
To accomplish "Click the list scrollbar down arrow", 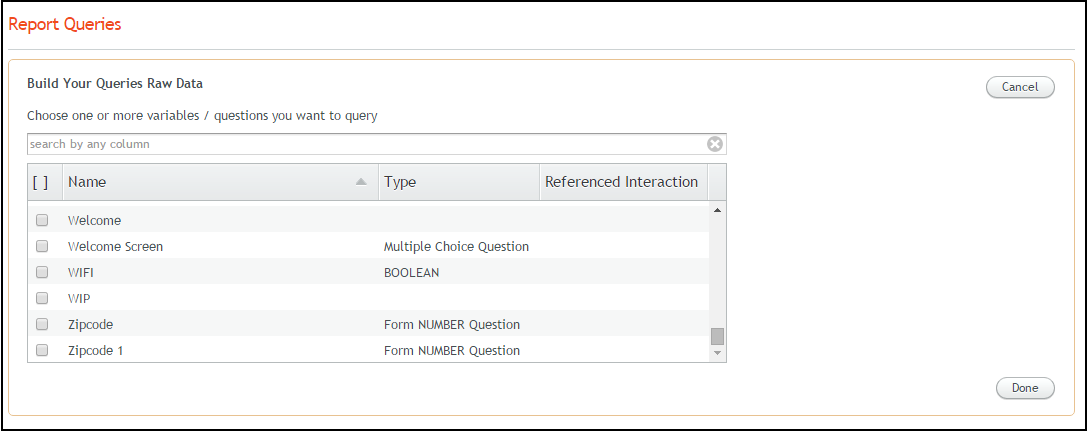I will pyautogui.click(x=717, y=353).
